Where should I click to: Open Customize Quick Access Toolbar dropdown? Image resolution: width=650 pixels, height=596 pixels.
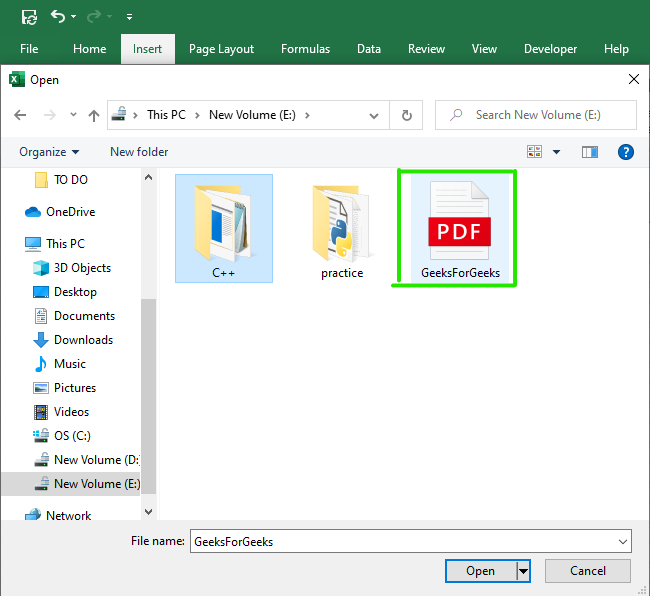[x=129, y=17]
